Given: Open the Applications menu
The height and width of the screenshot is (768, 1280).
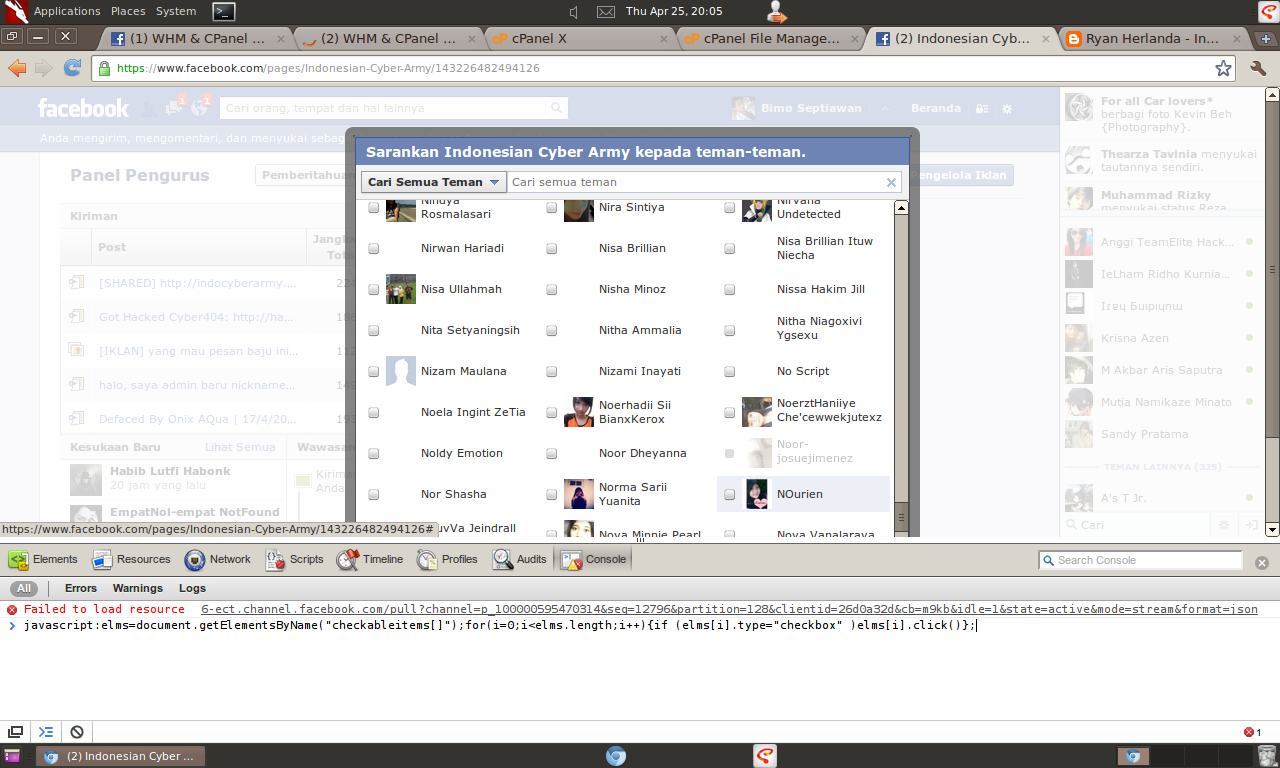Looking at the screenshot, I should [x=67, y=11].
